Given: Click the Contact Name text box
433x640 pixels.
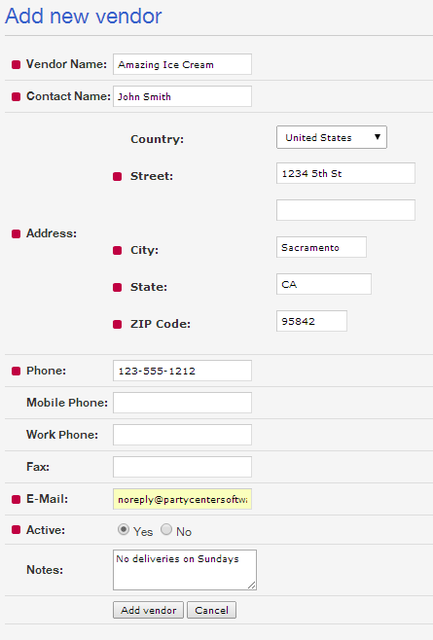Looking at the screenshot, I should point(182,96).
